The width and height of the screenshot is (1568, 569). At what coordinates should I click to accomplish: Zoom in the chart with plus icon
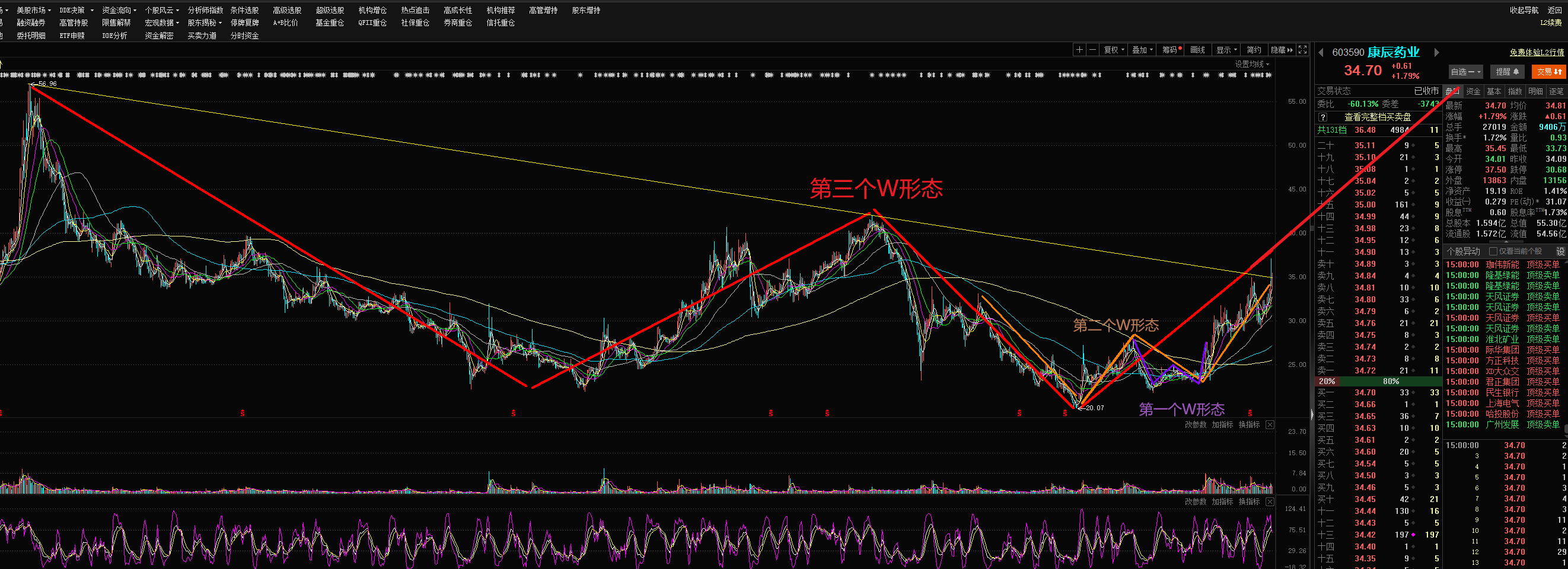pos(1079,50)
